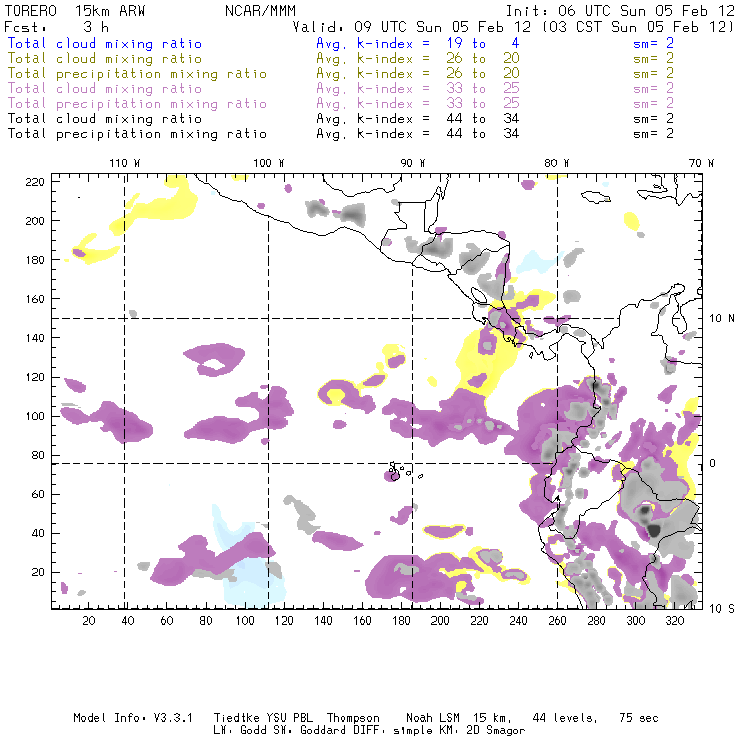The width and height of the screenshot is (740, 740).
Task: Click the black 'Total cloud mixing ratio' legend entry
Action: click(105, 119)
